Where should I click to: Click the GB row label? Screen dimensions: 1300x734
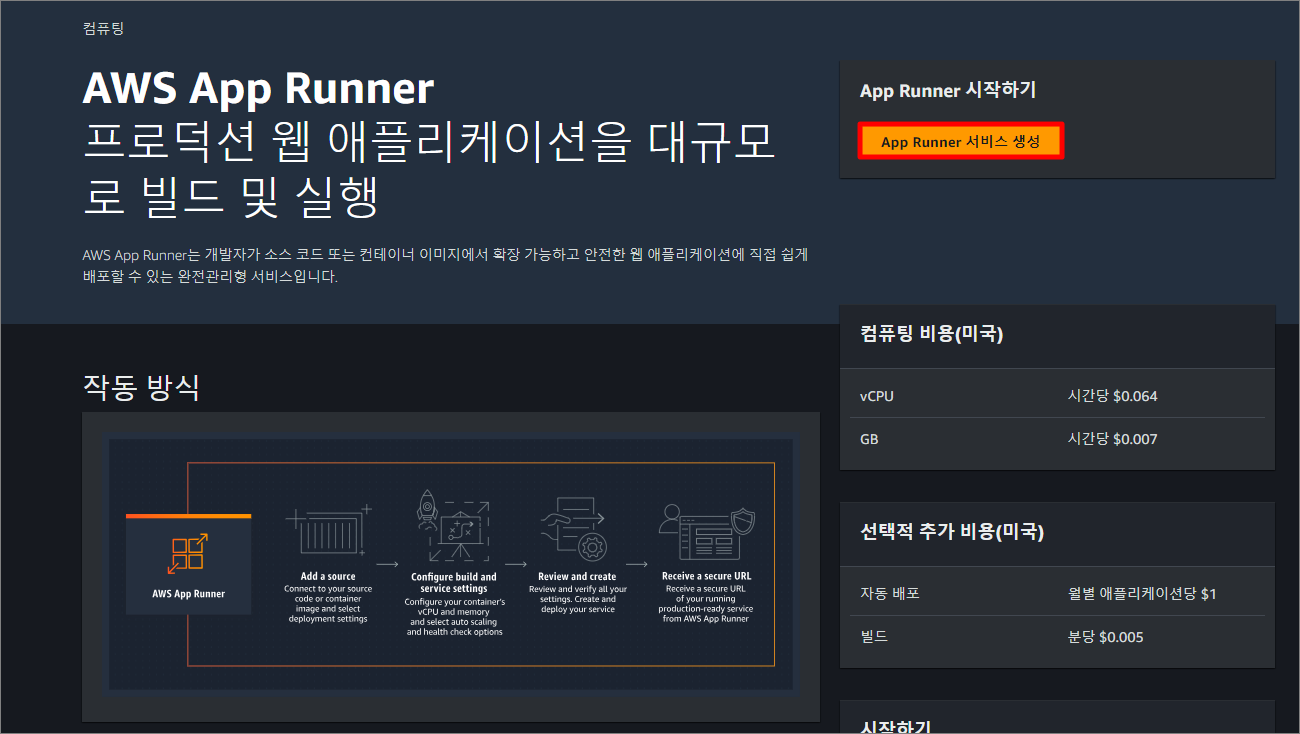pos(869,439)
